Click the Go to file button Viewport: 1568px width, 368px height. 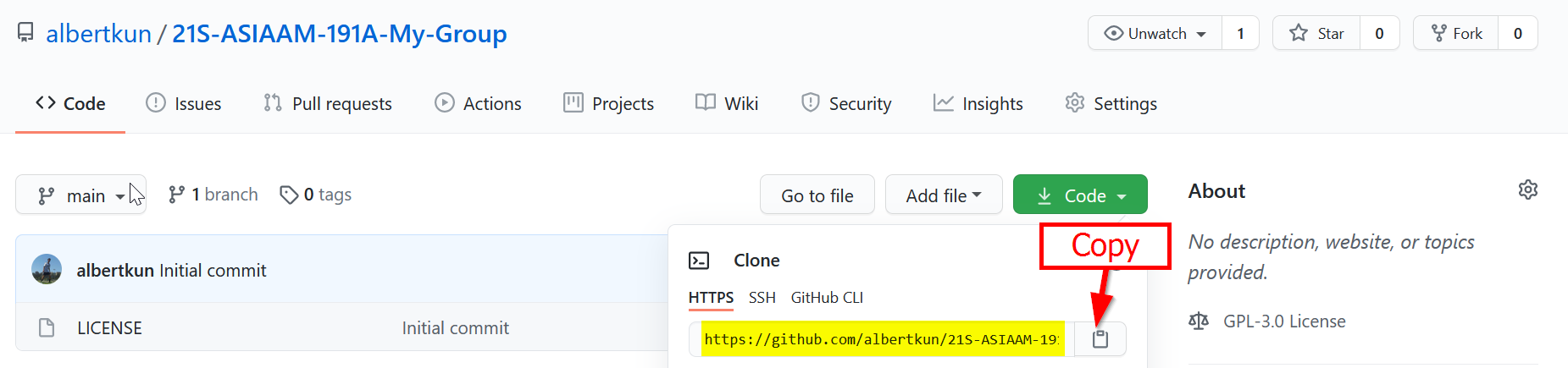click(817, 195)
